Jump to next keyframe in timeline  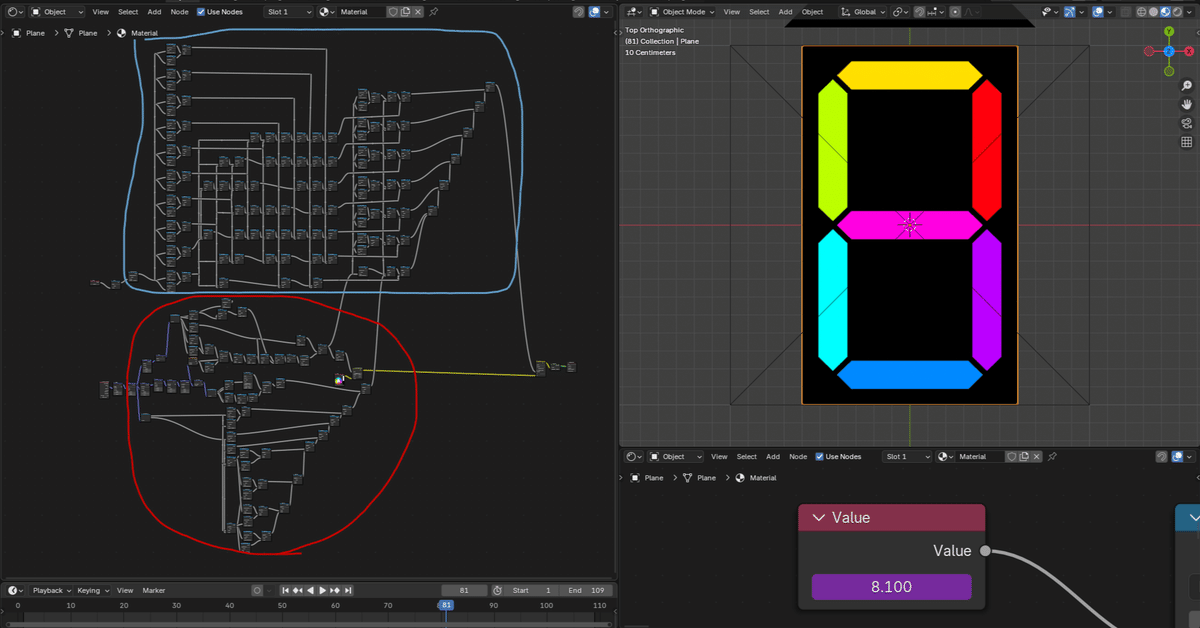(334, 591)
